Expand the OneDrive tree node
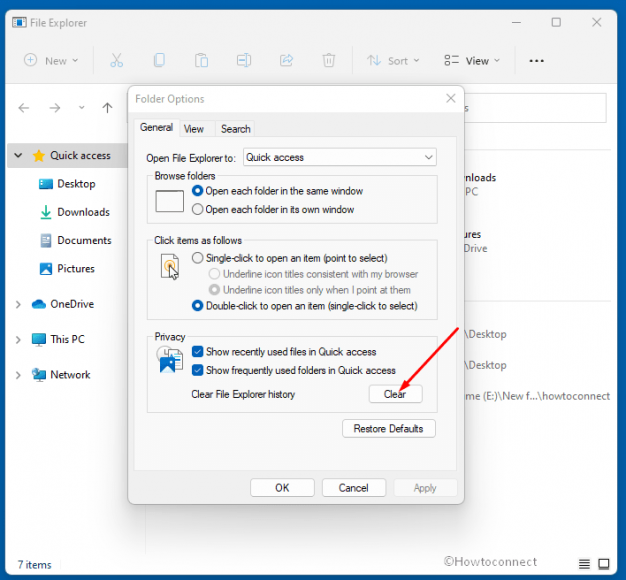Image resolution: width=626 pixels, height=580 pixels. 18,305
